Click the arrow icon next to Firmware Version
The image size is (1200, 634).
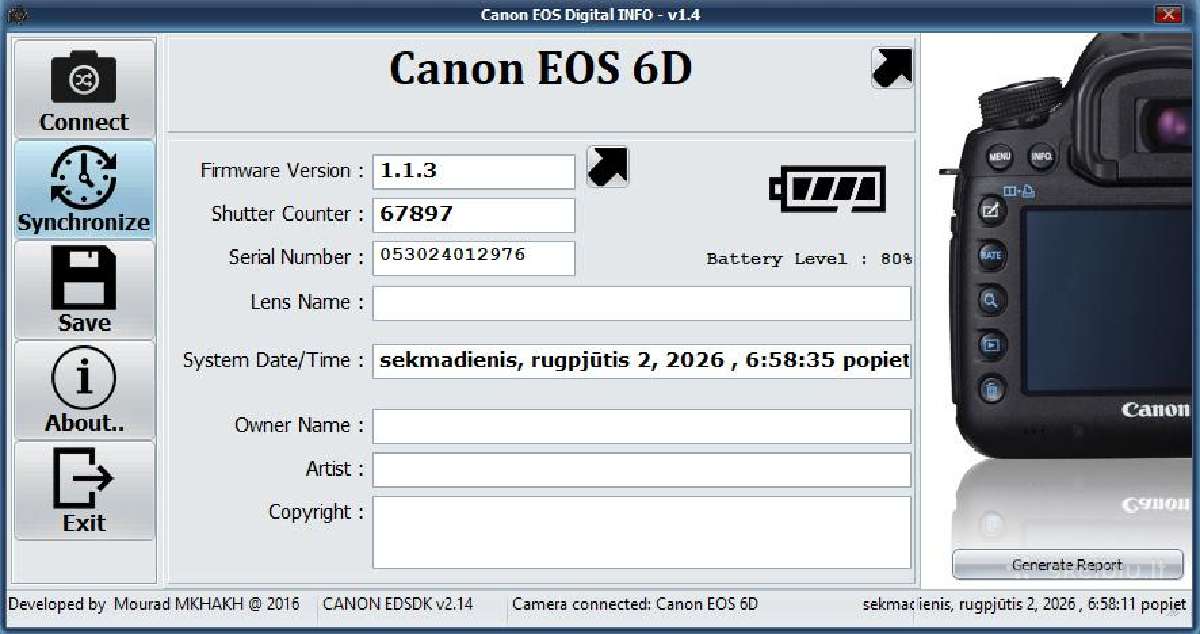pyautogui.click(x=607, y=167)
